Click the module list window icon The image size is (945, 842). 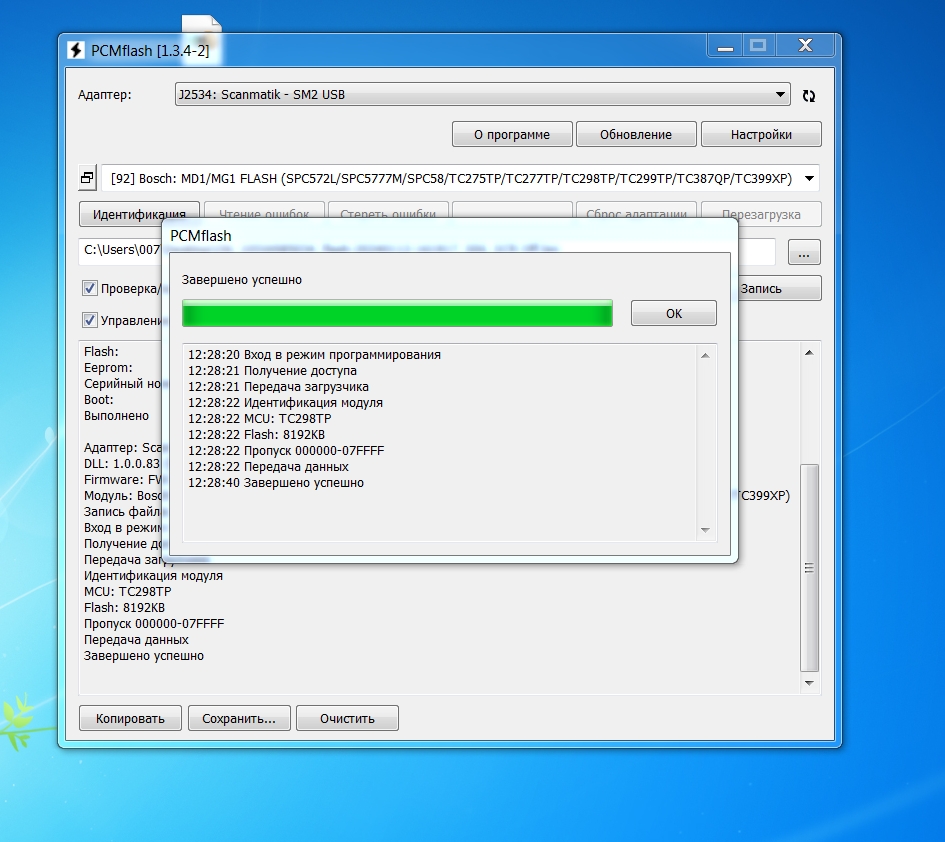(88, 179)
